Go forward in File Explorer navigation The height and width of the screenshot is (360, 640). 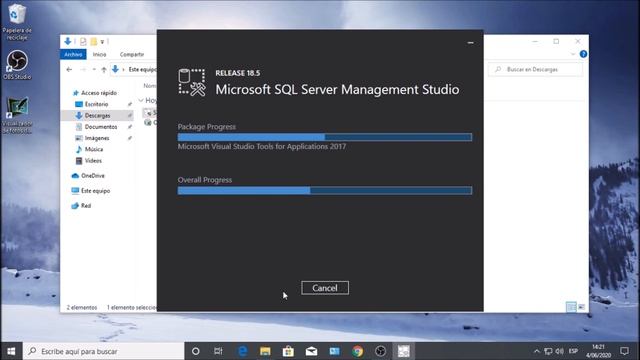[83, 69]
